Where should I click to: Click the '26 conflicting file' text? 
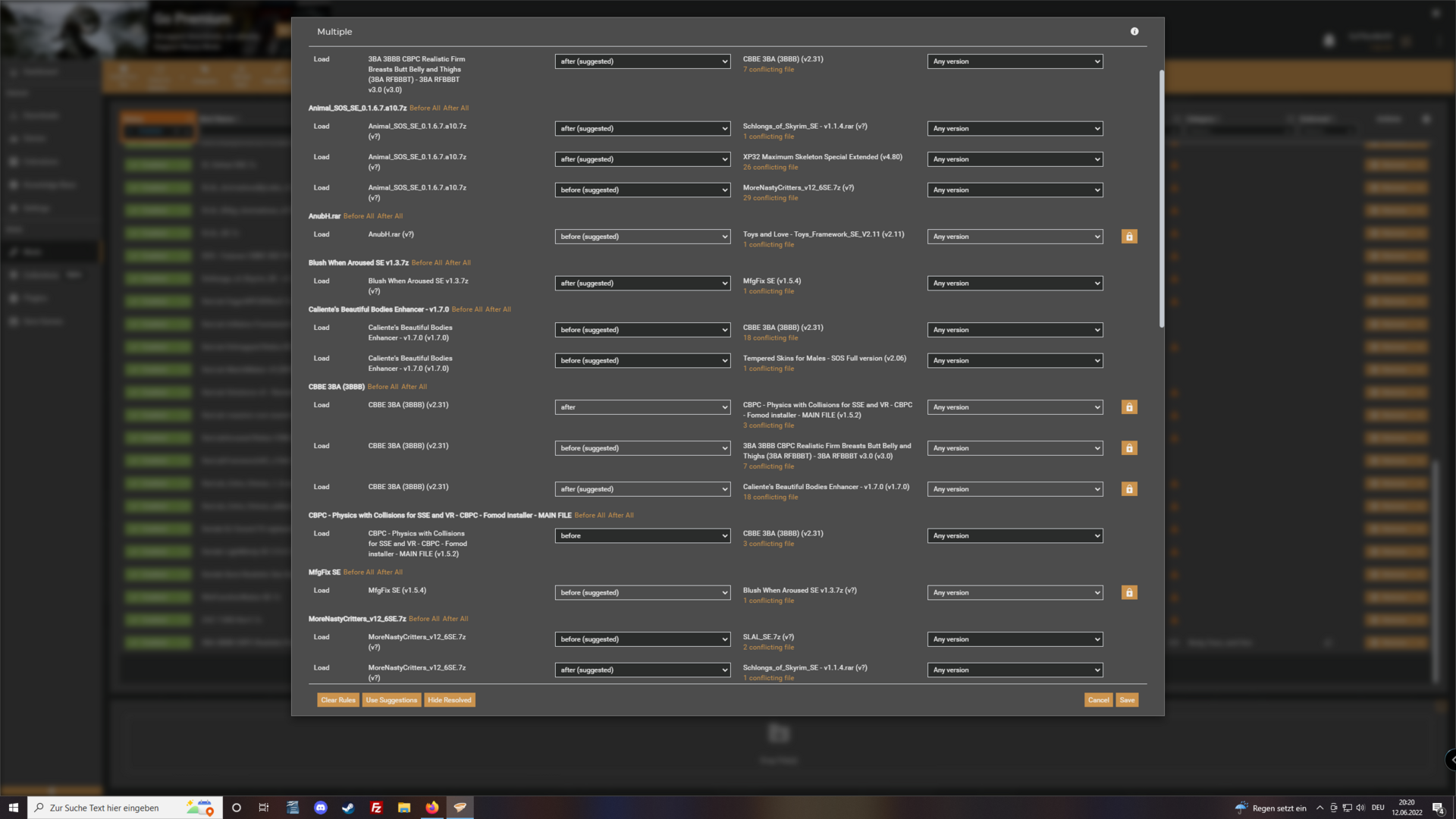[770, 168]
